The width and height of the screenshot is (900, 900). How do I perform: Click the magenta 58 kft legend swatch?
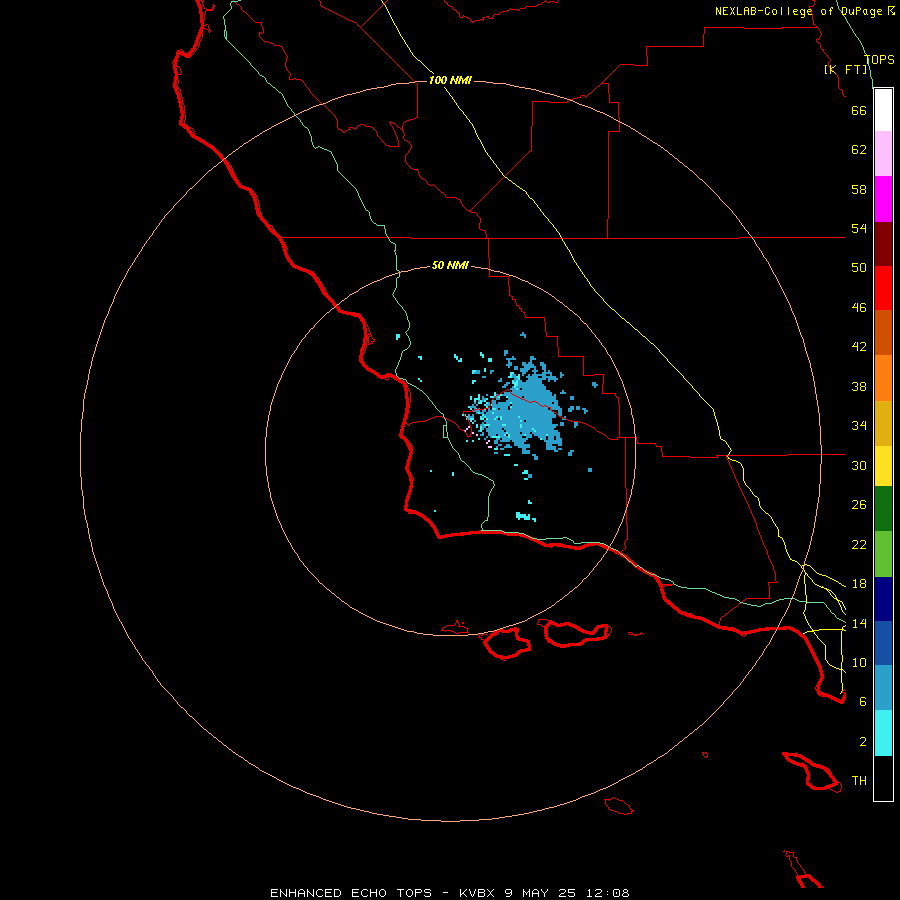(x=883, y=199)
